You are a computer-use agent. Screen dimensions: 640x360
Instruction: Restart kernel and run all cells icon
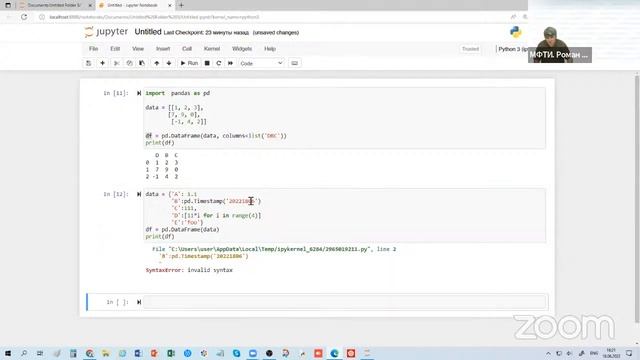point(231,63)
